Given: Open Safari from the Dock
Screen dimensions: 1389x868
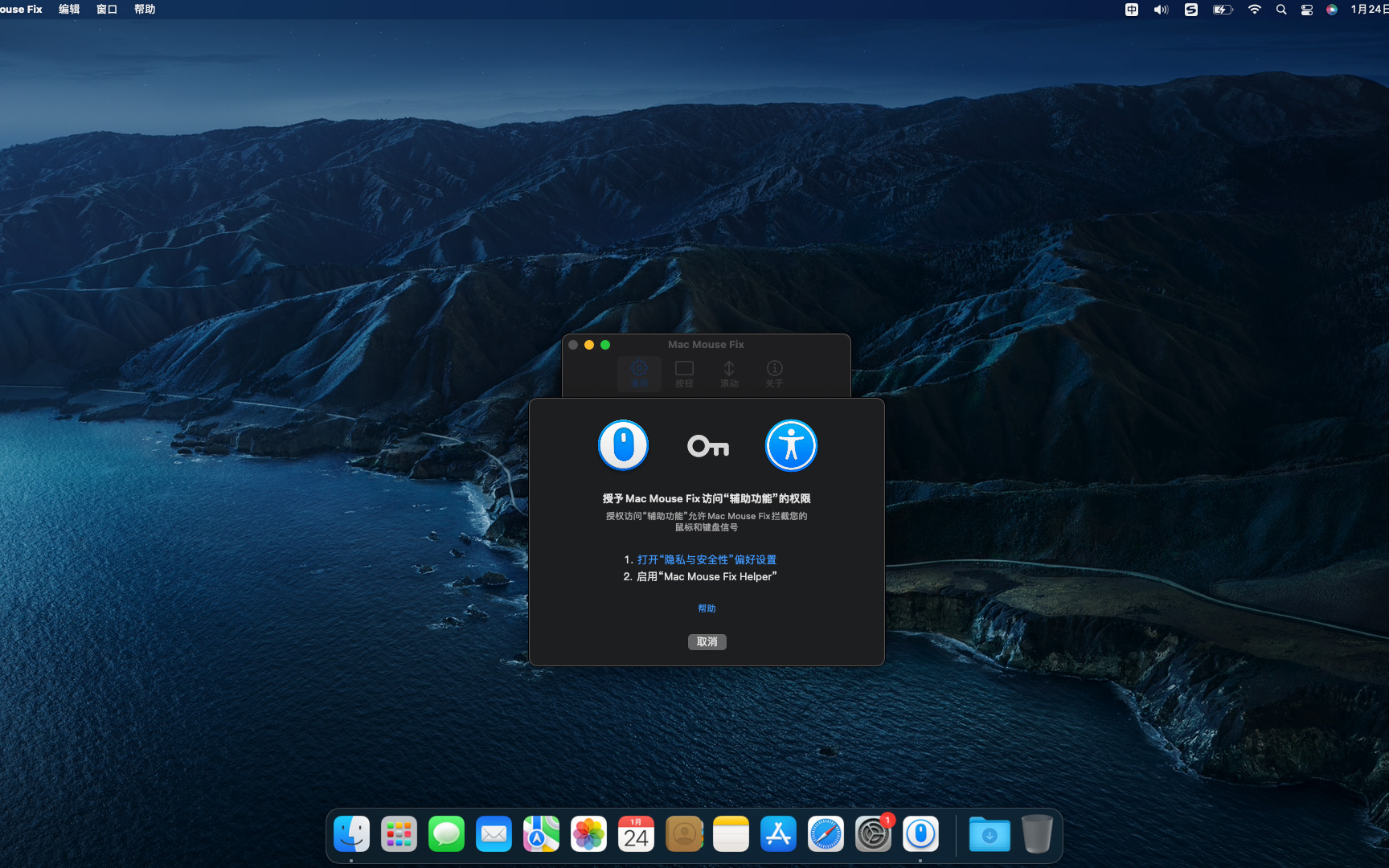Looking at the screenshot, I should coord(826,834).
